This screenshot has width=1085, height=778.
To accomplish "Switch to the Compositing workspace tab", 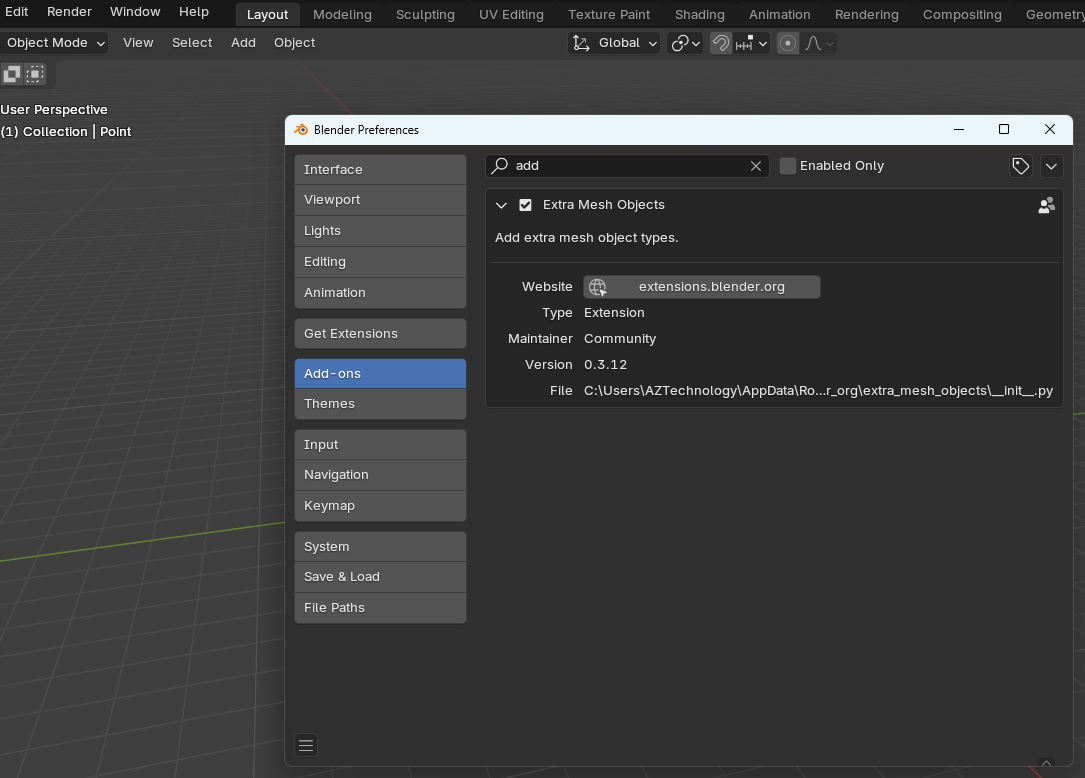I will (x=962, y=15).
